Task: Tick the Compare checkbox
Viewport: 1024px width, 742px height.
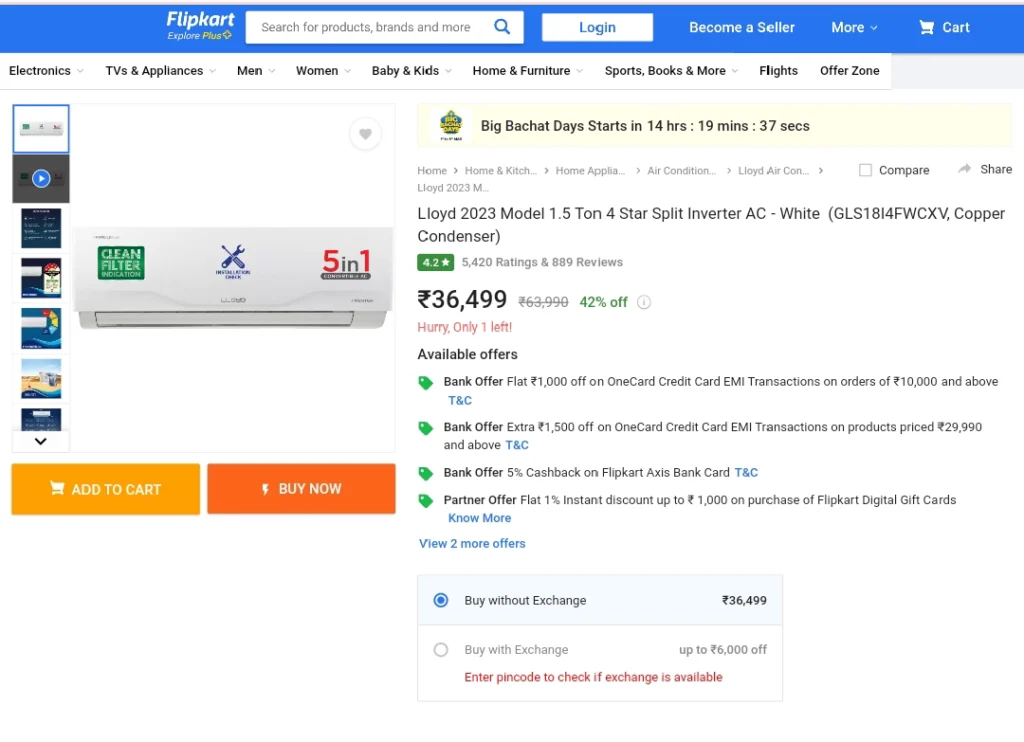Action: click(865, 170)
